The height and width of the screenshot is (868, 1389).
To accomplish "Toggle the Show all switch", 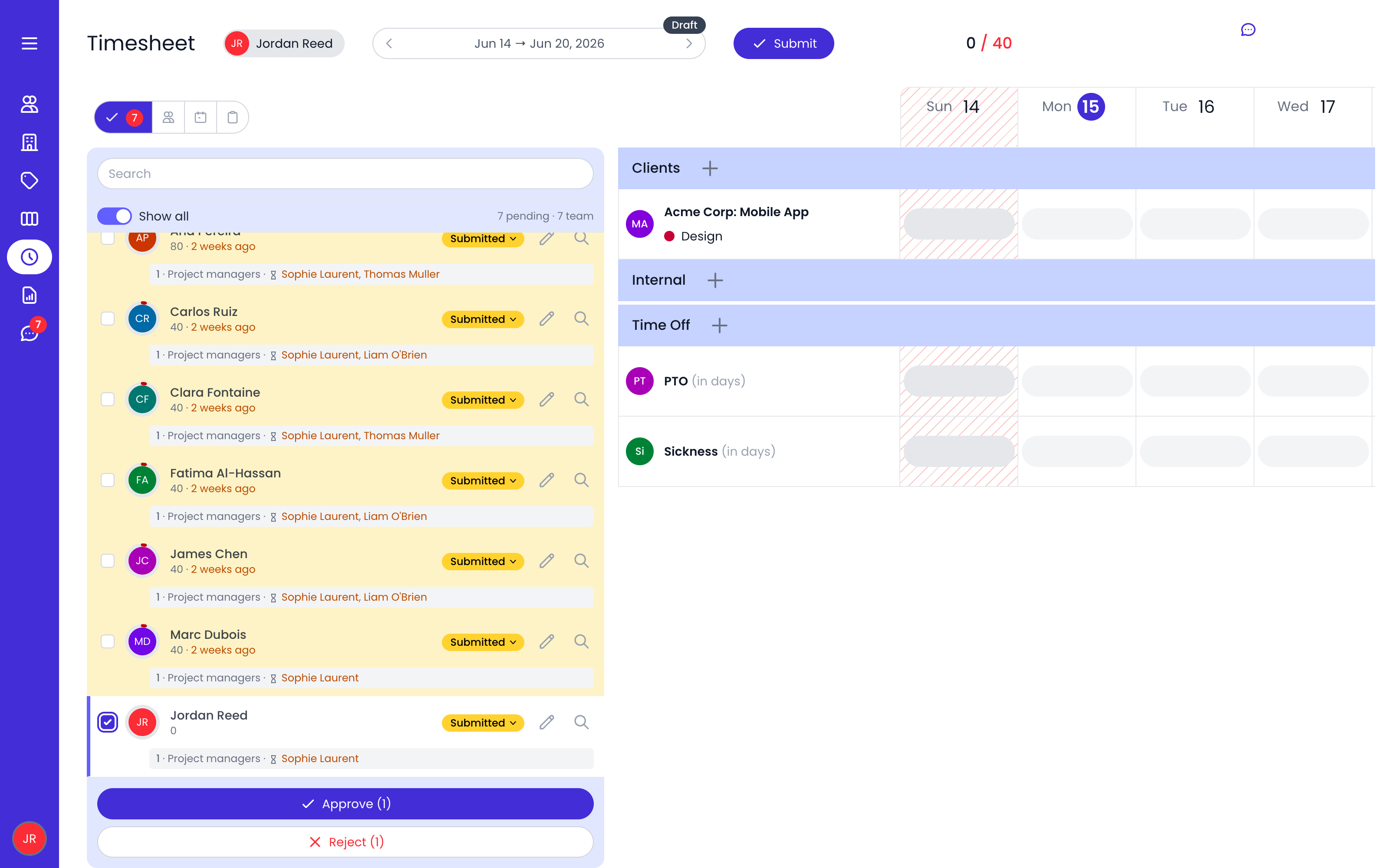I will coord(114,216).
